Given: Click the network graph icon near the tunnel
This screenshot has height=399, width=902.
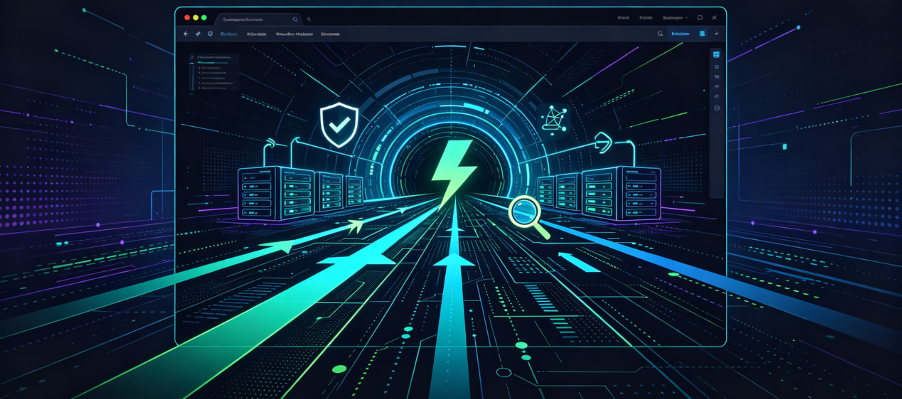Looking at the screenshot, I should [x=553, y=120].
